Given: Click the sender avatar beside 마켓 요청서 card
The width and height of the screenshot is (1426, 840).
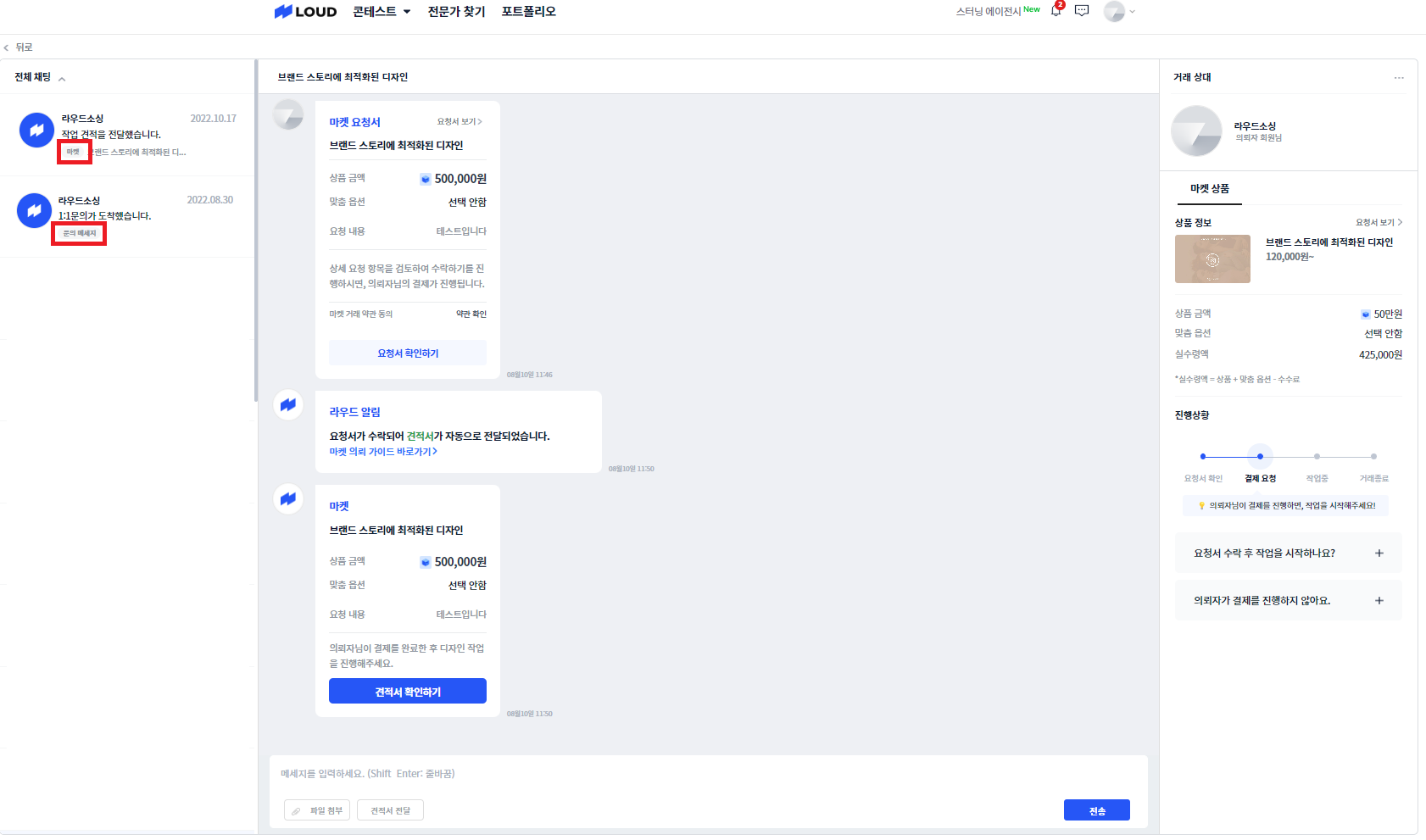Looking at the screenshot, I should point(288,114).
